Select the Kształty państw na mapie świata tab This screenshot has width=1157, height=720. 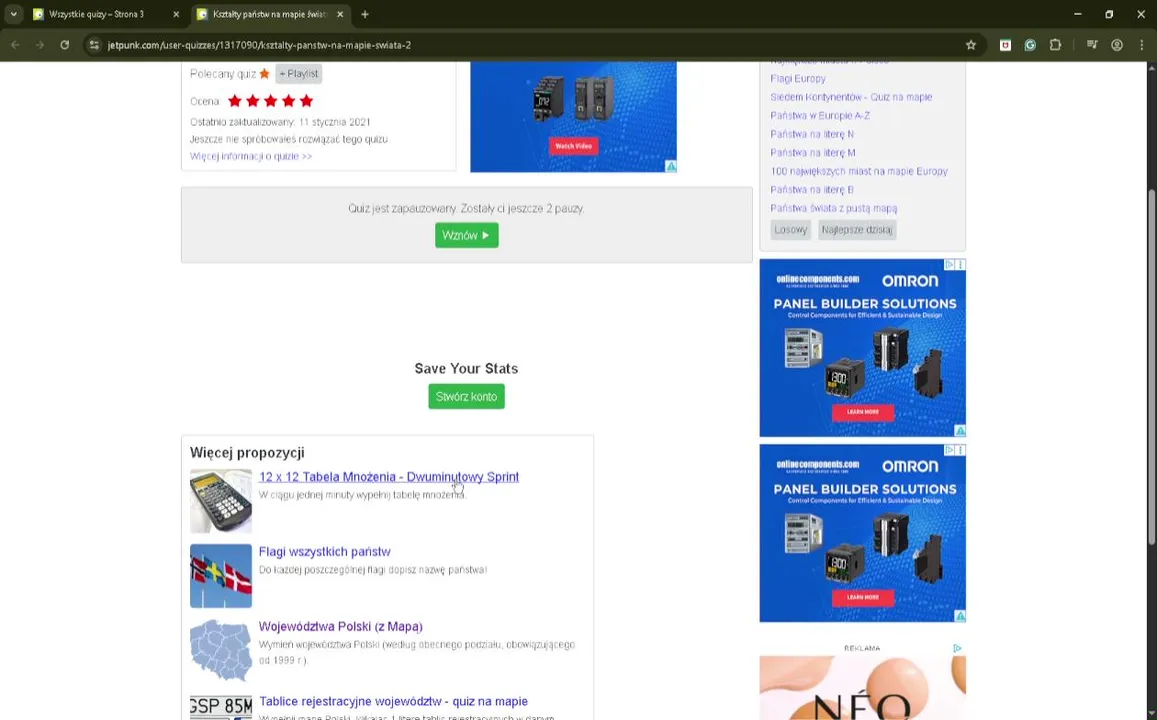(271, 14)
